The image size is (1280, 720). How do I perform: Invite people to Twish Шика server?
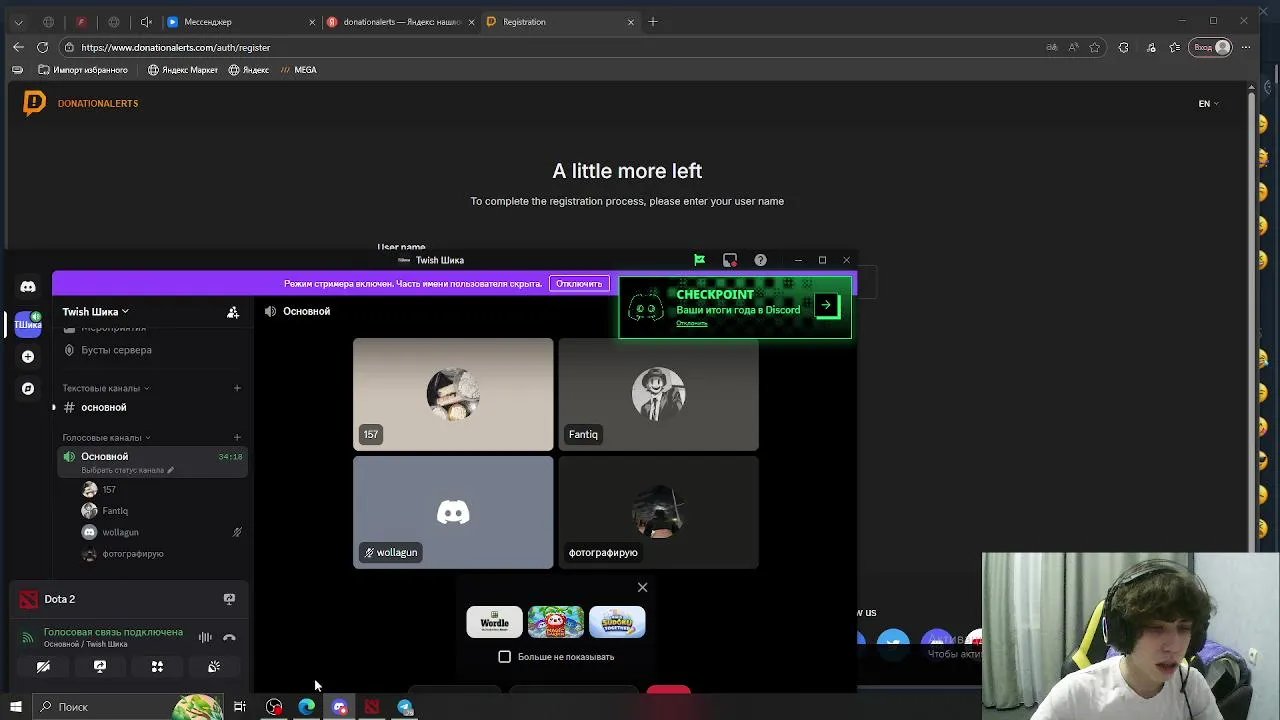233,312
